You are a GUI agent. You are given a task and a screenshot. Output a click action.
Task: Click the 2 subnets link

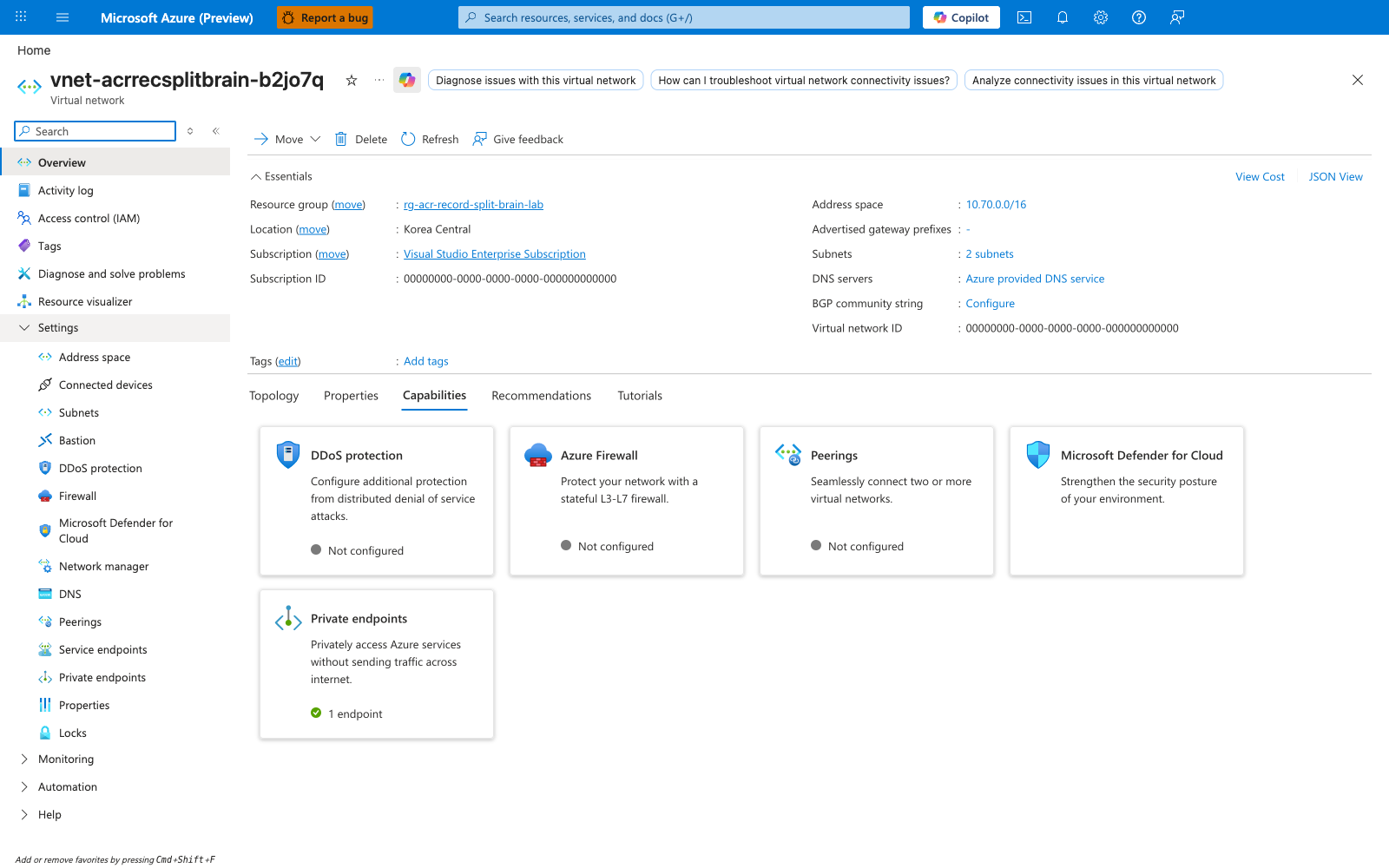[x=990, y=254]
